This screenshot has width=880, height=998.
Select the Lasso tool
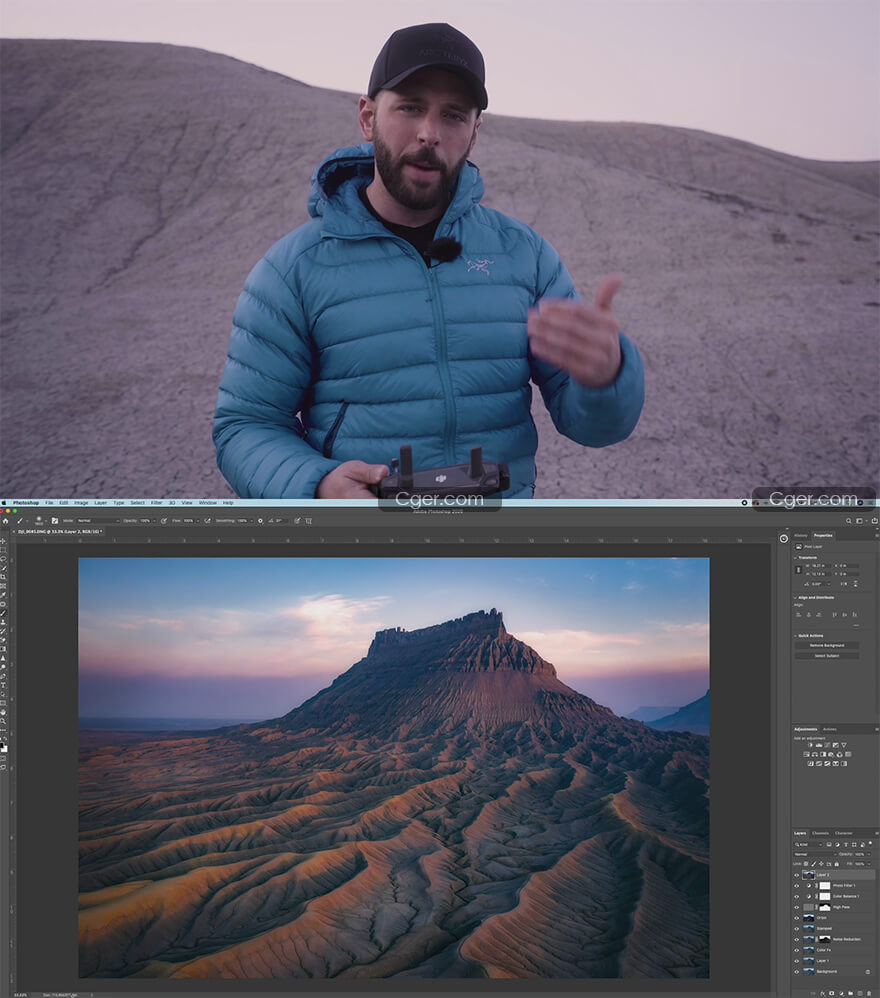click(x=3, y=559)
